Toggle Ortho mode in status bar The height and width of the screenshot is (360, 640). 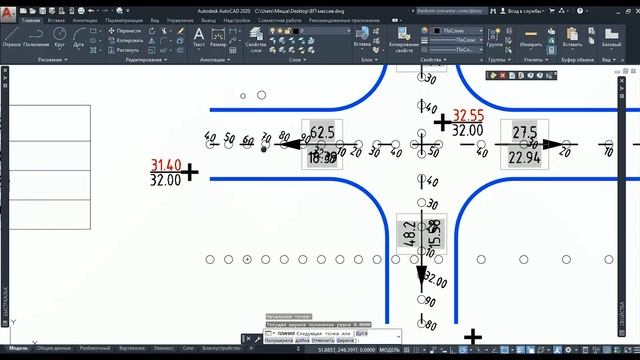click(453, 350)
